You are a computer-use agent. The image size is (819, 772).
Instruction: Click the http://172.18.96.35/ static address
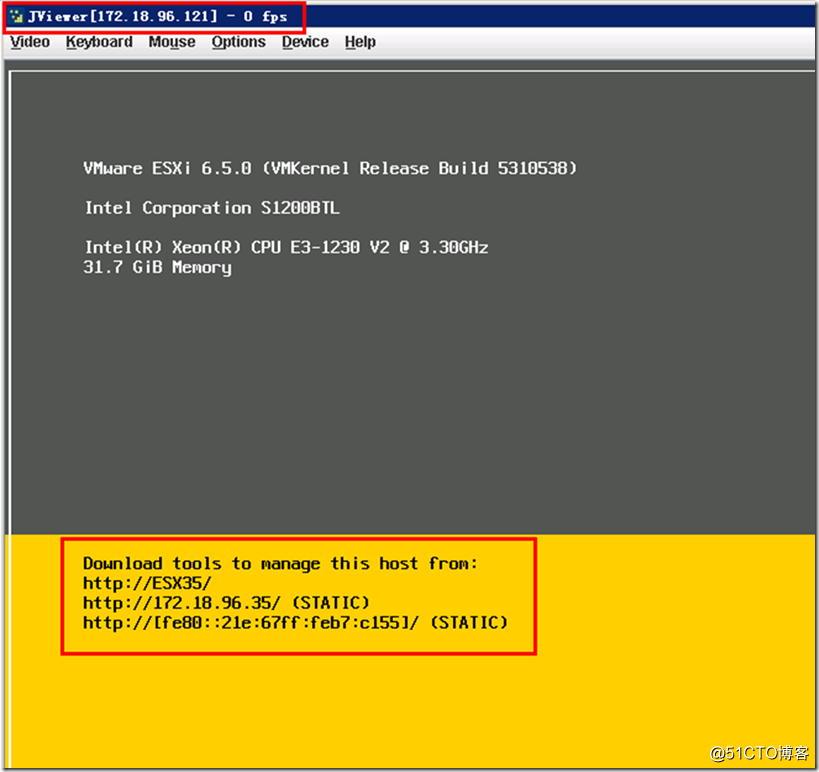[x=226, y=603]
